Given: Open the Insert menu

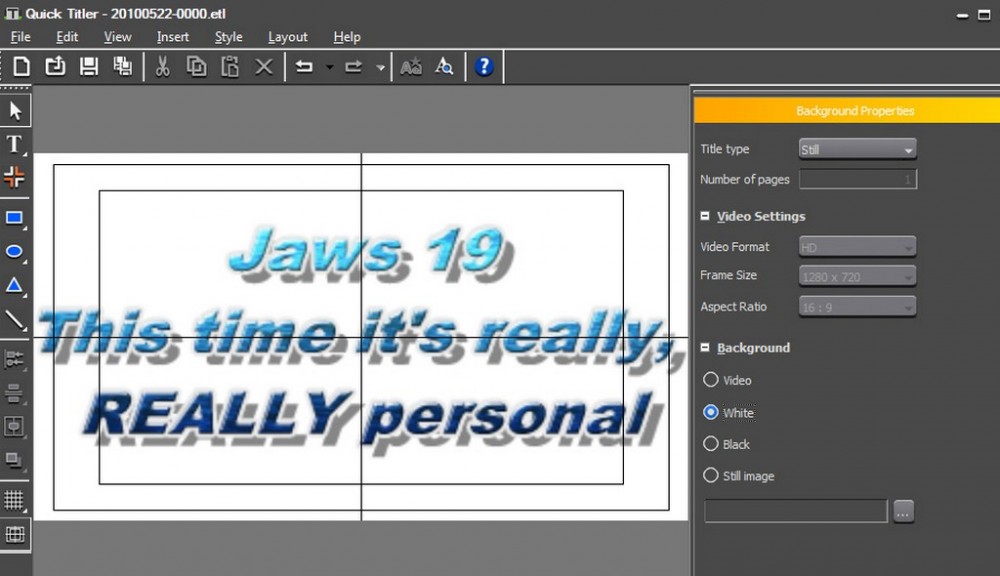Looking at the screenshot, I should pyautogui.click(x=173, y=37).
